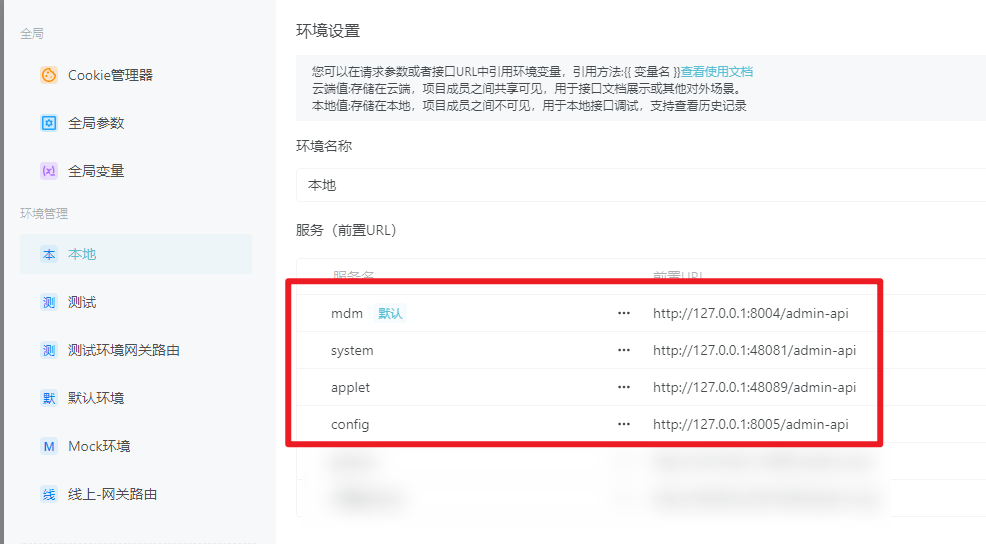Click the applet service name cell
The image size is (986, 544).
(x=350, y=387)
